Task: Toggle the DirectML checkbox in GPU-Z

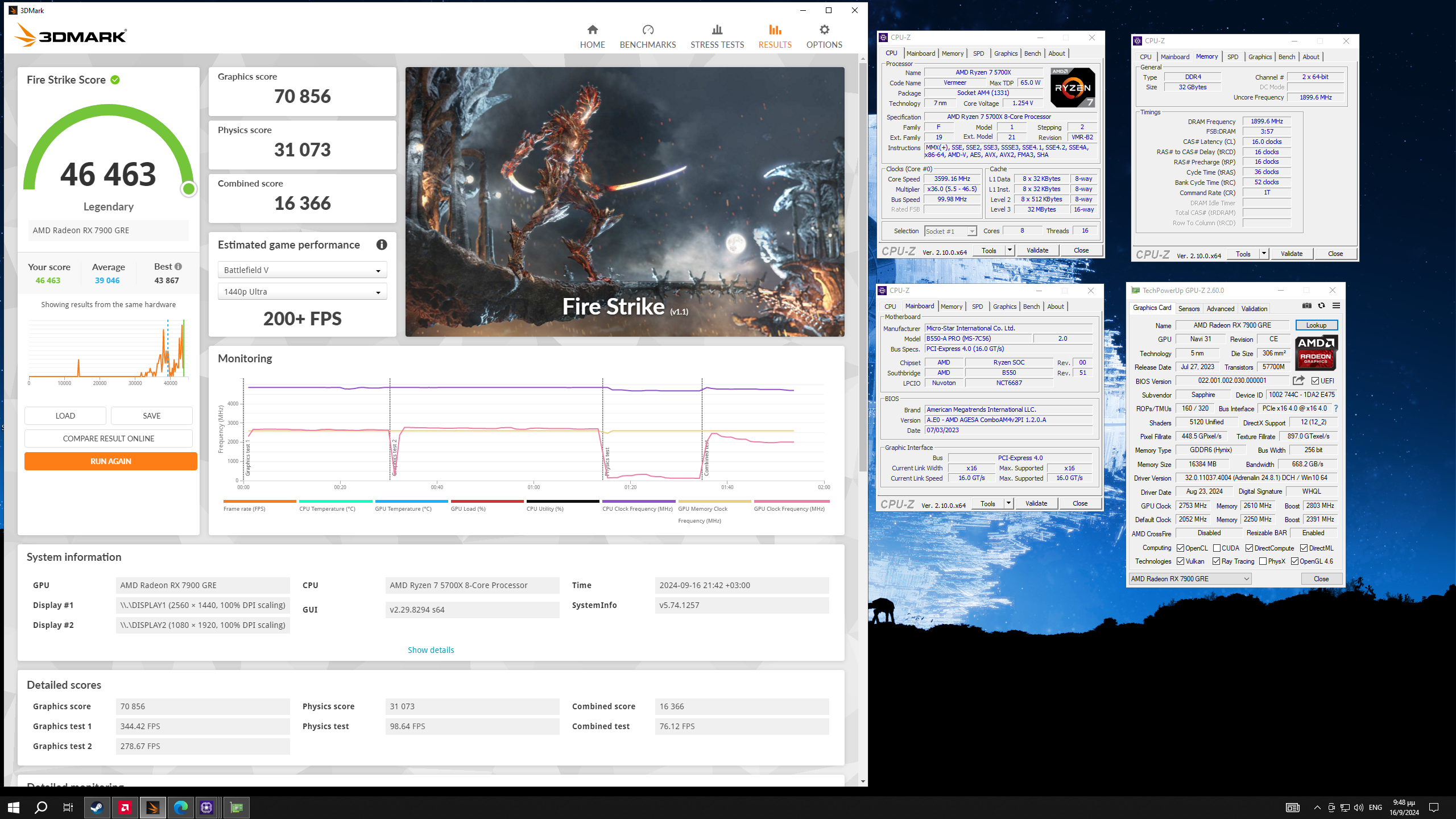Action: click(1304, 548)
